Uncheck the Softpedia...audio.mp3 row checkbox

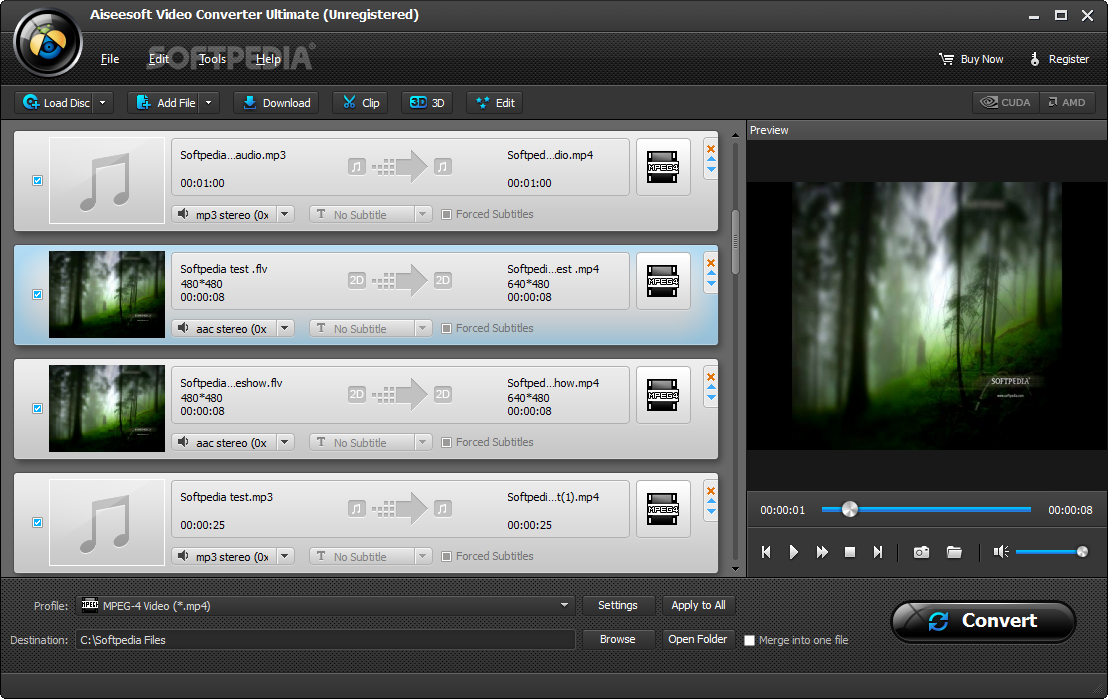pyautogui.click(x=37, y=181)
